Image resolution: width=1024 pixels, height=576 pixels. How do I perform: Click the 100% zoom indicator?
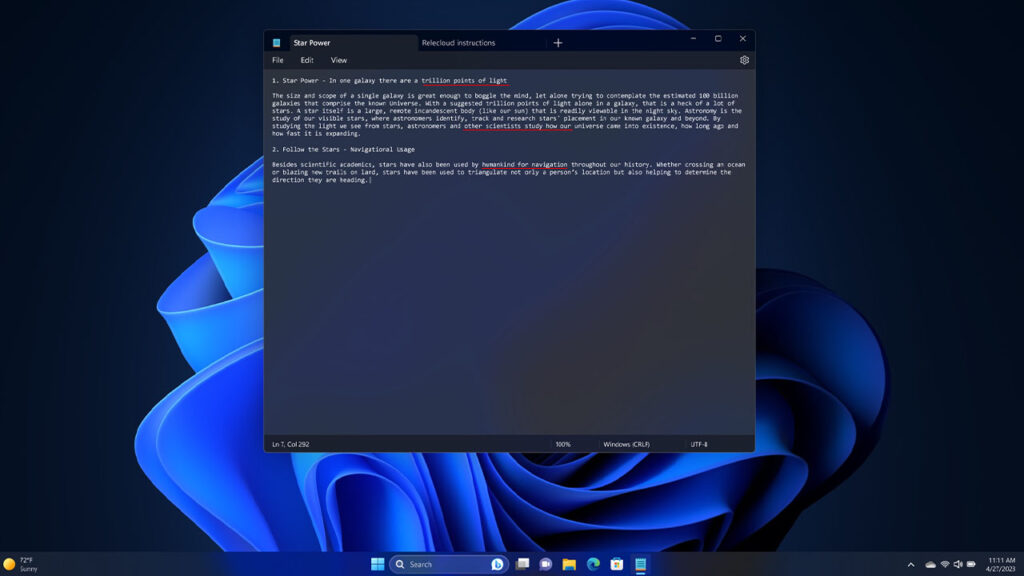(x=562, y=443)
